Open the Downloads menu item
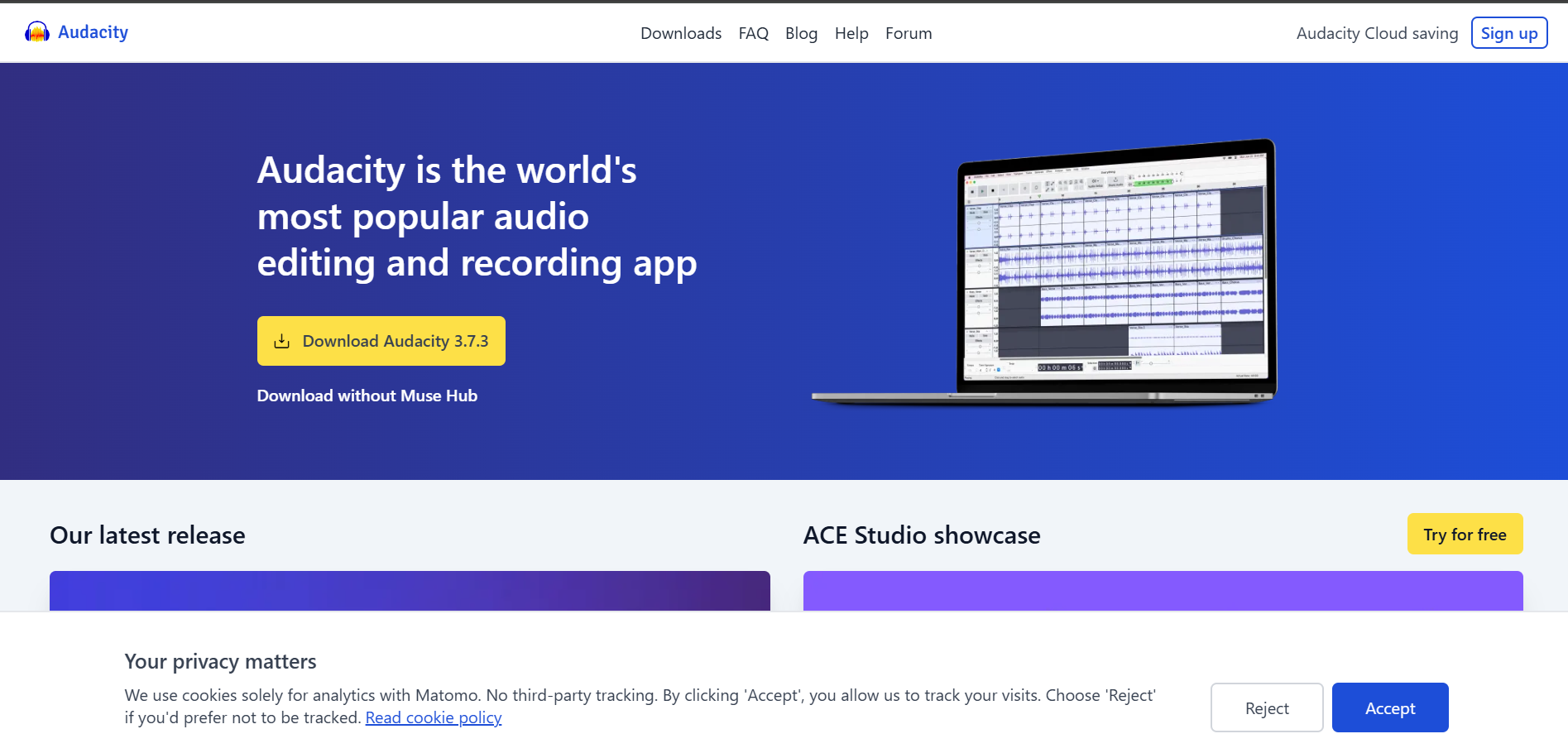 click(x=681, y=33)
